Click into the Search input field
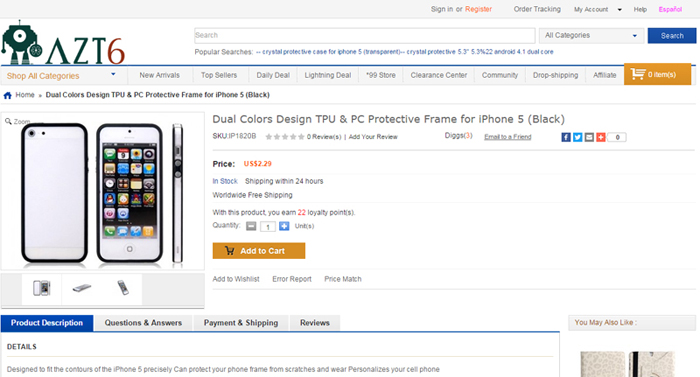 [x=365, y=35]
